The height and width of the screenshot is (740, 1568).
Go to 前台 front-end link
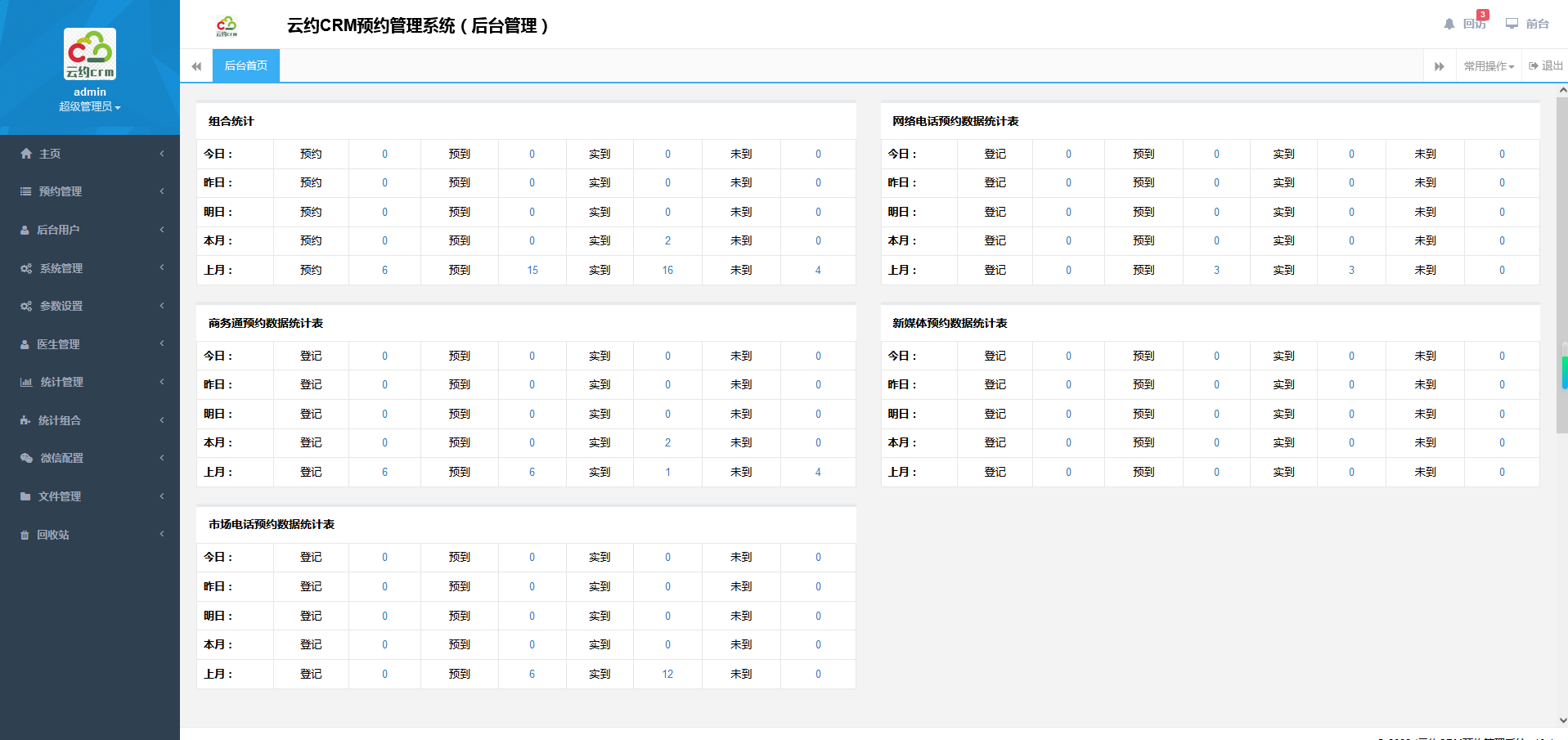[1528, 24]
